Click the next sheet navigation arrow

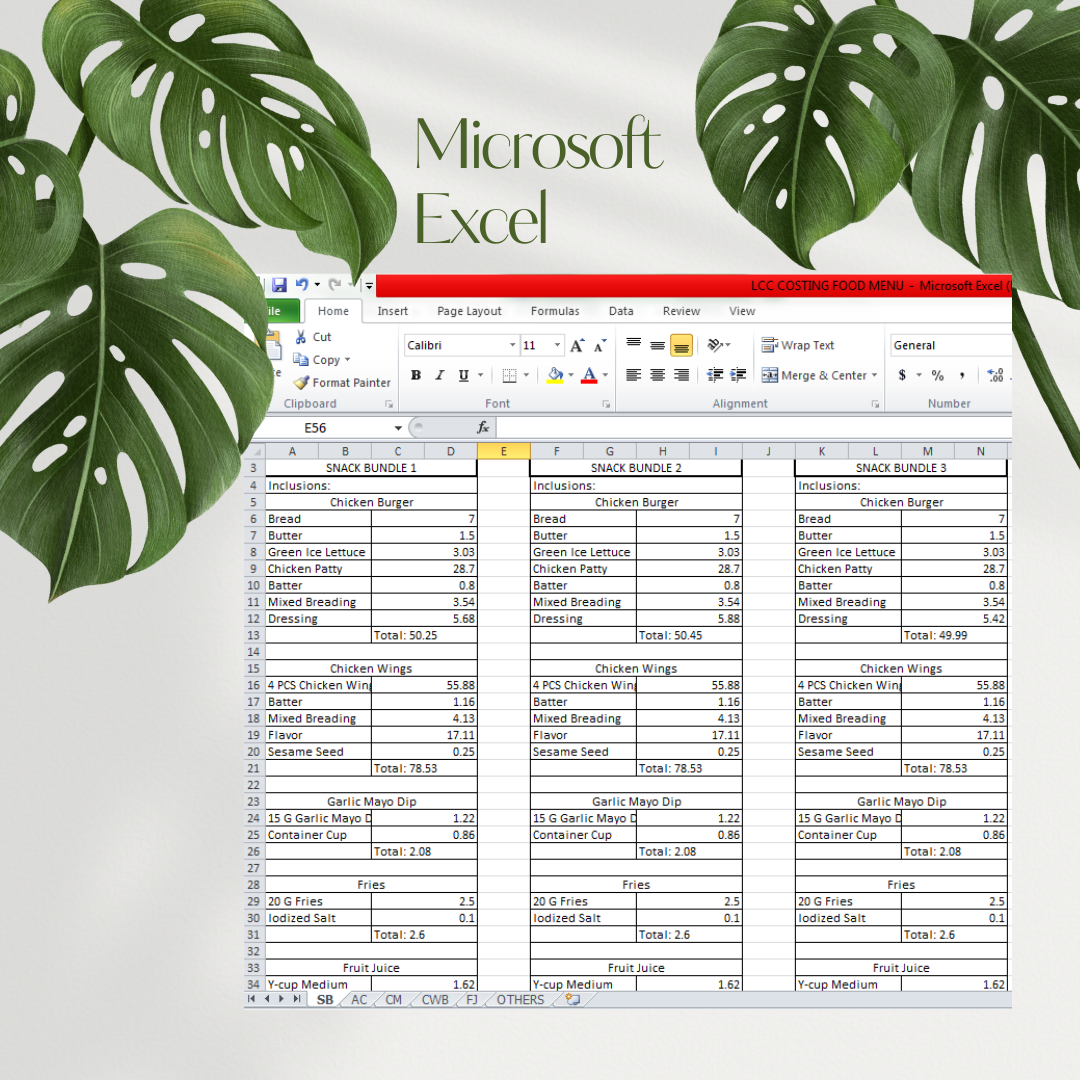281,999
